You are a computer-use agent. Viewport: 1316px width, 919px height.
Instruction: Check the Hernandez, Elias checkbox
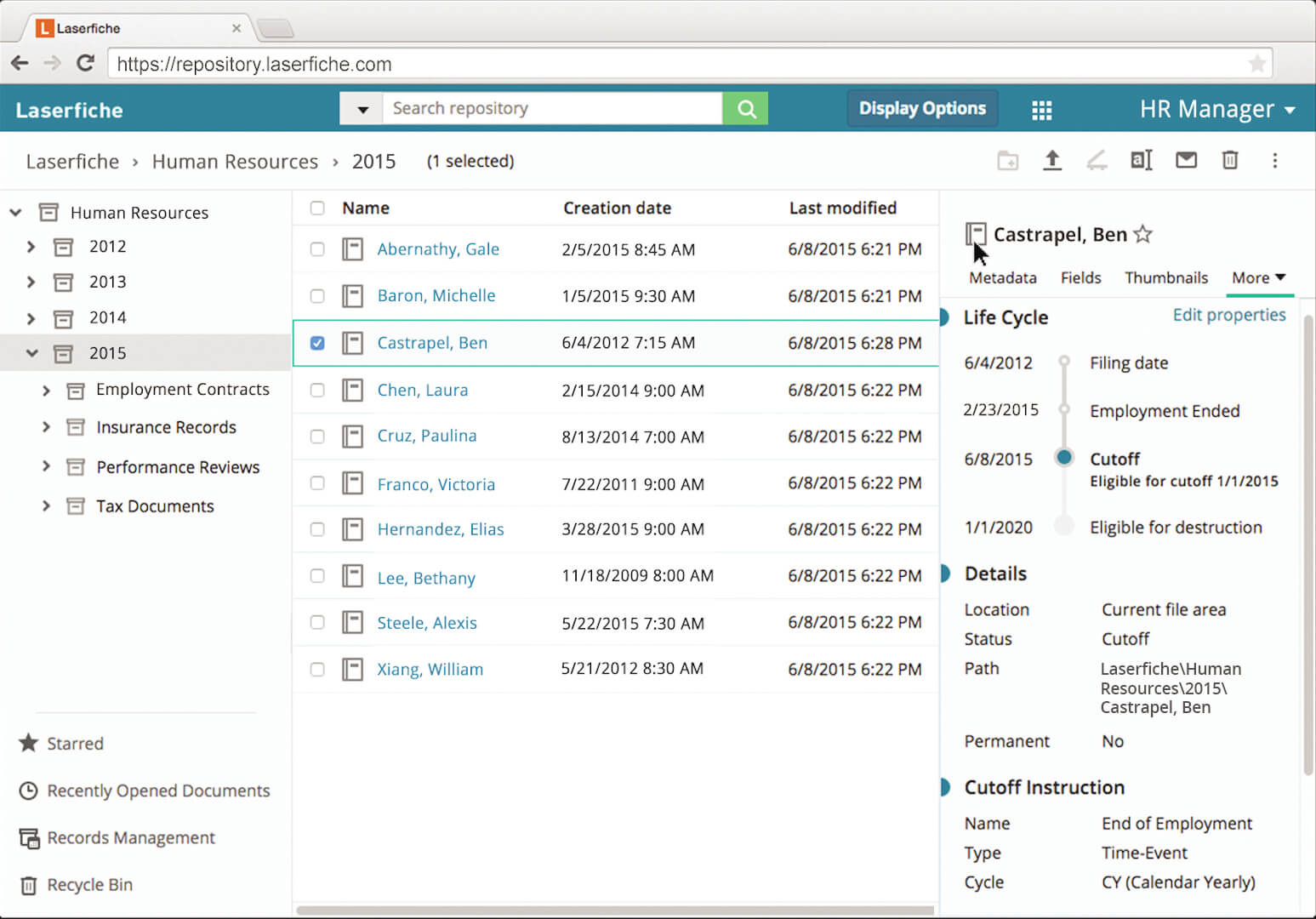pyautogui.click(x=317, y=529)
